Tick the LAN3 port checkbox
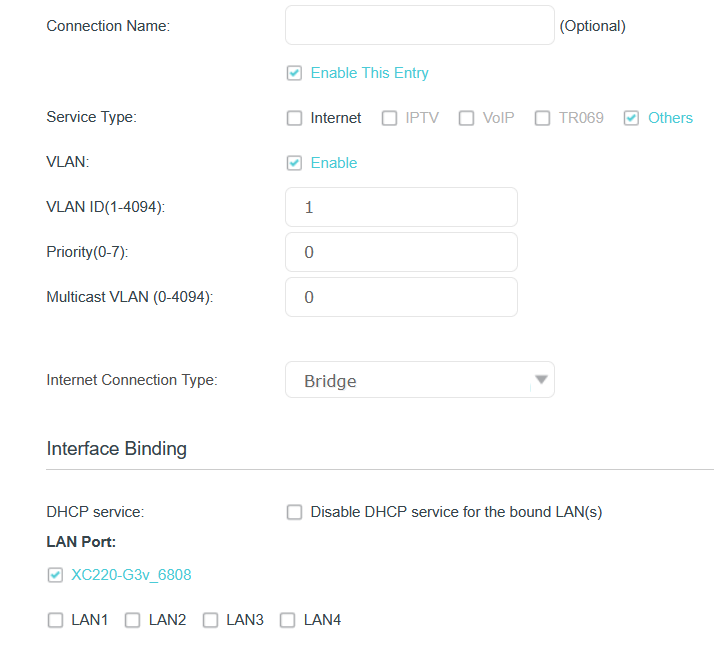714x645 pixels. (x=210, y=621)
